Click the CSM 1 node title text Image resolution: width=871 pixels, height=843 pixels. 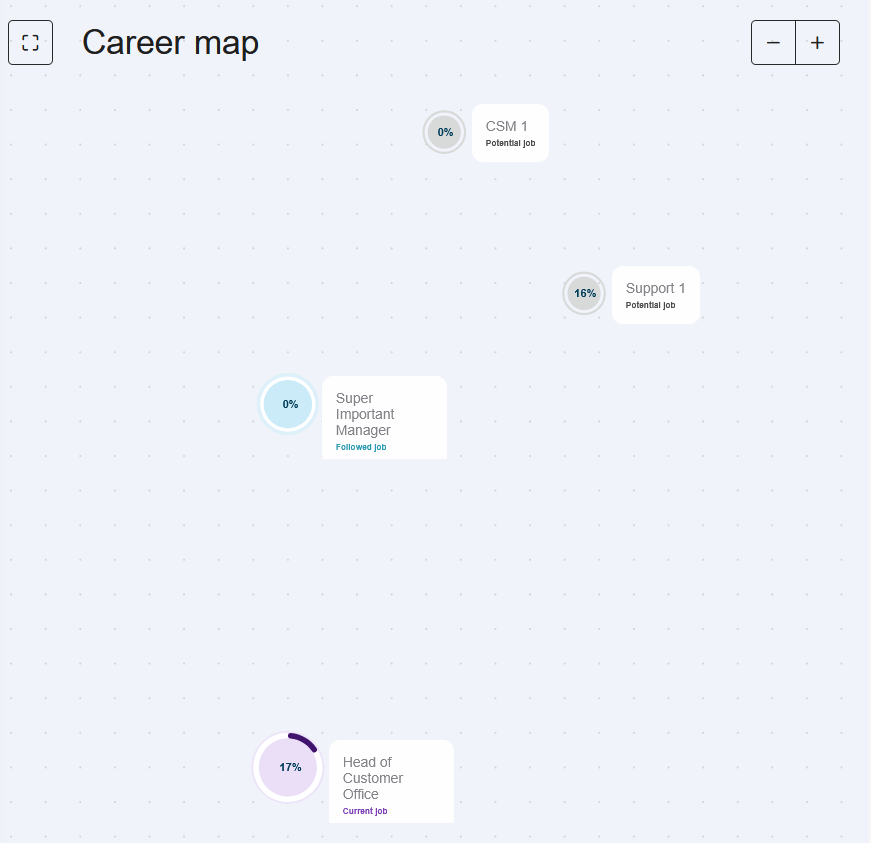tap(505, 126)
